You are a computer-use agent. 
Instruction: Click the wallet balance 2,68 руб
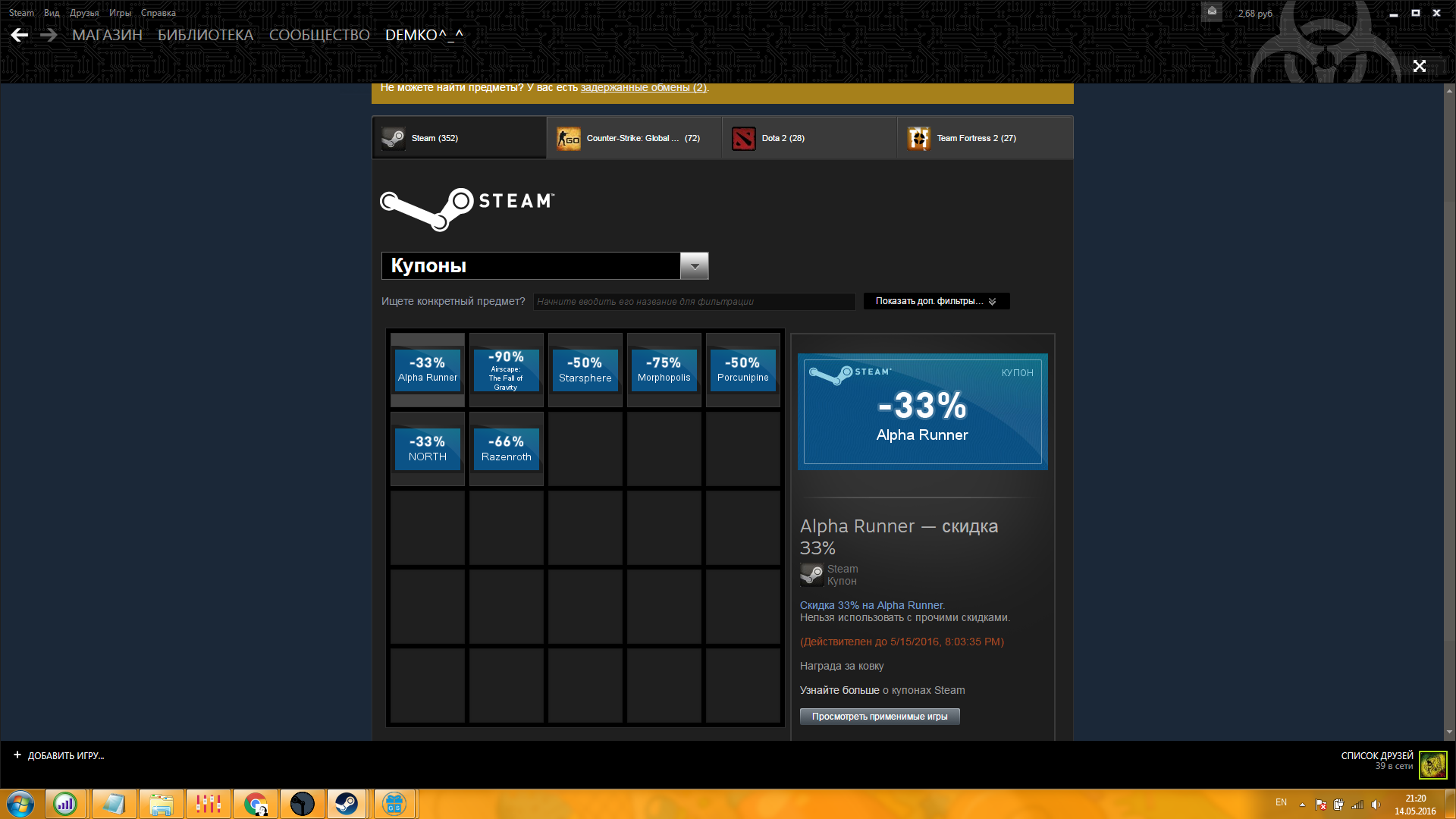click(1255, 14)
